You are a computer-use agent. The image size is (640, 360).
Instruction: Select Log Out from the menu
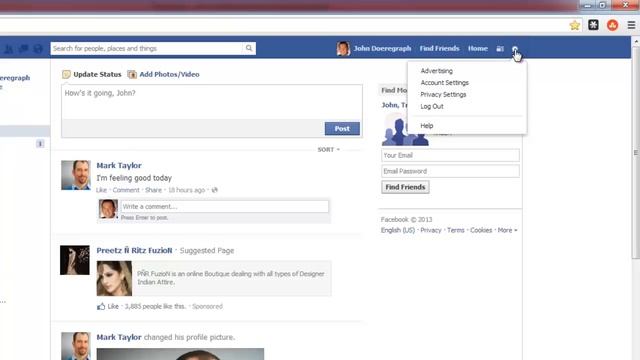[432, 106]
